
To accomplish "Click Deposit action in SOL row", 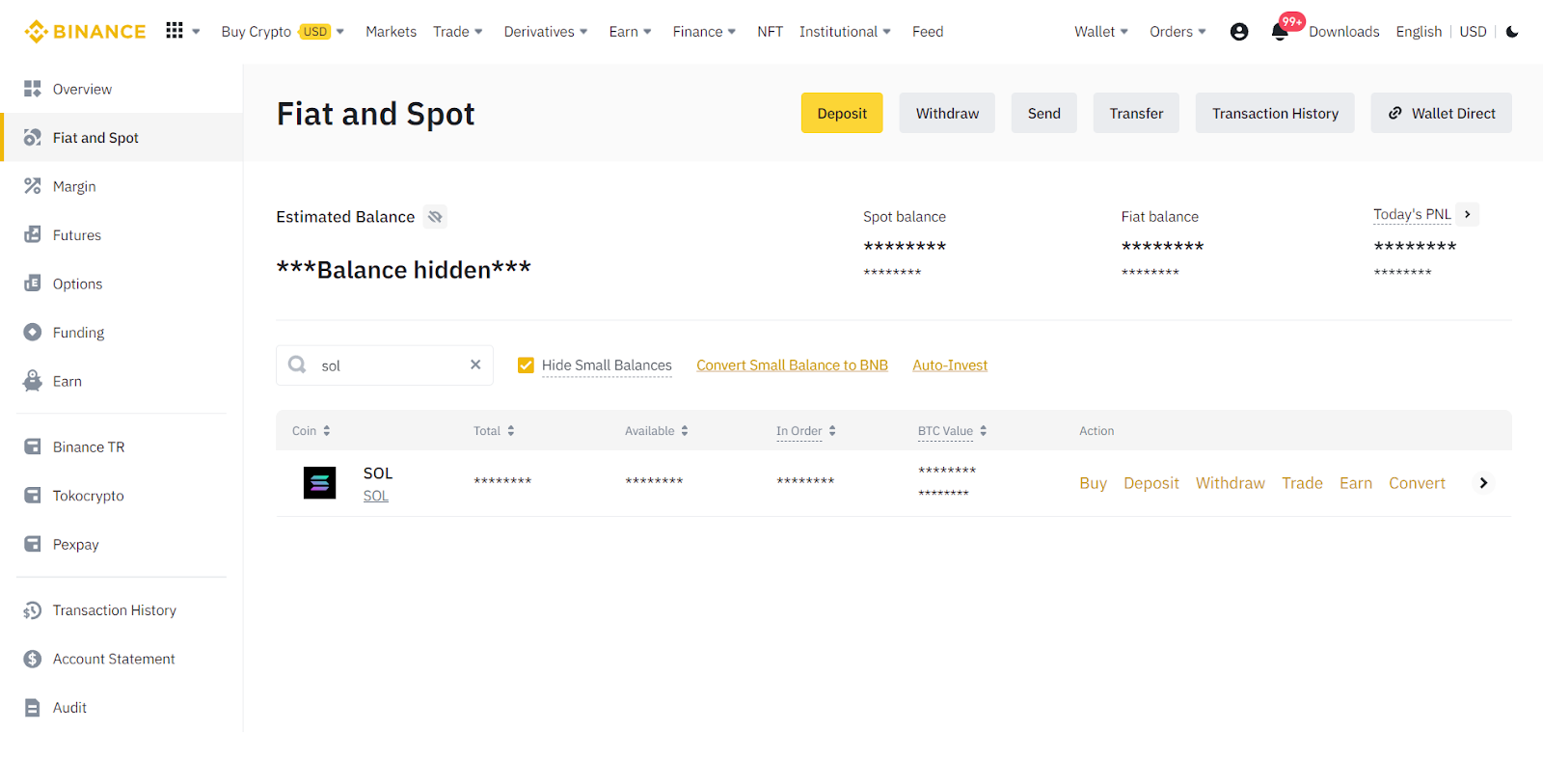I will pos(1151,483).
